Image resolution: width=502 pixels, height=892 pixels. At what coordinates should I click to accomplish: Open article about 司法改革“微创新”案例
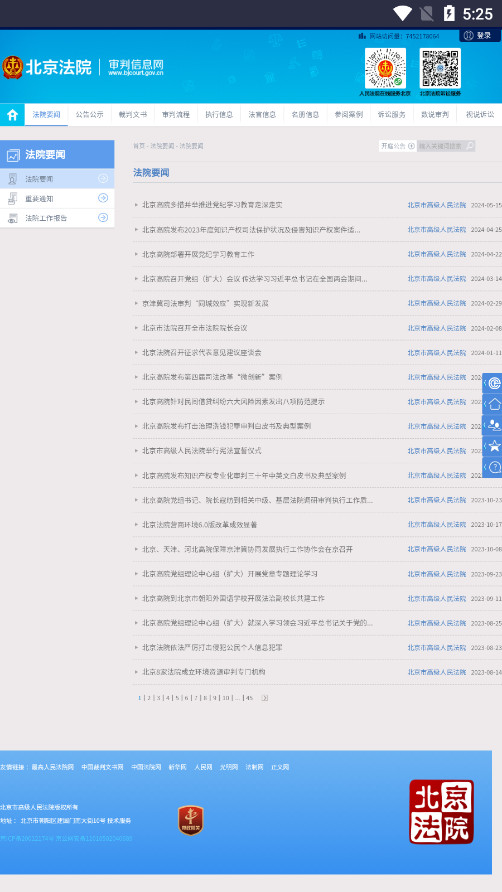coord(212,377)
